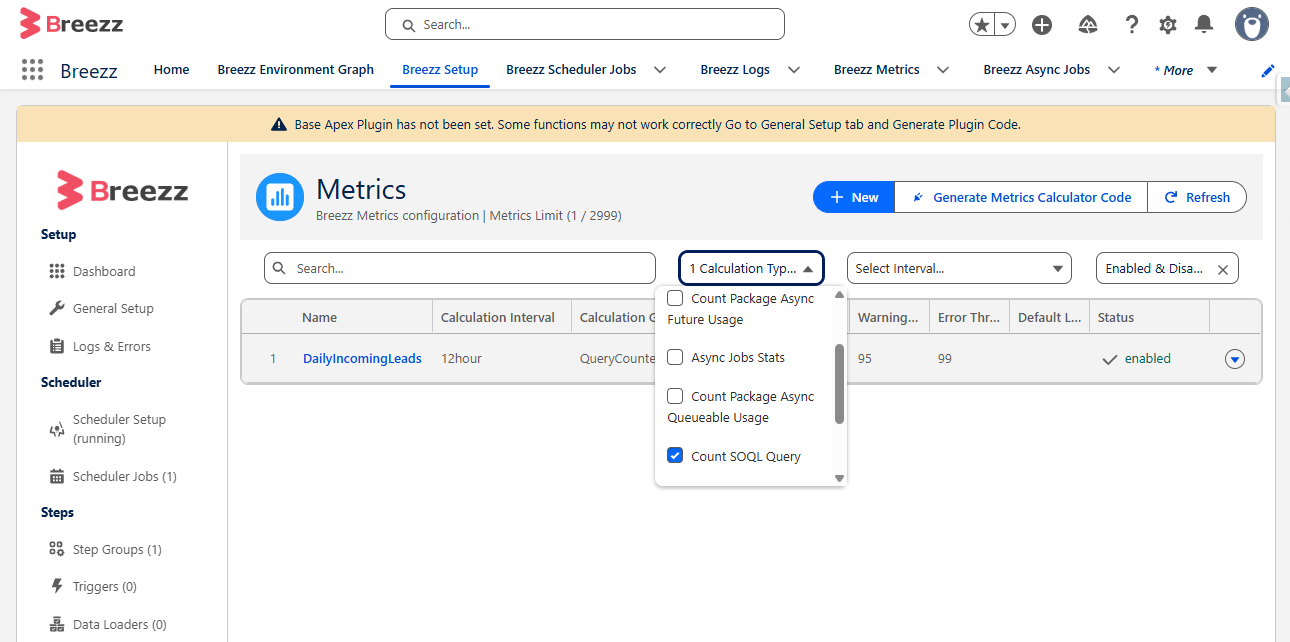Screen dimensions: 1290x642
Task: Open Triggers (0) sidebar item
Action: [93, 586]
